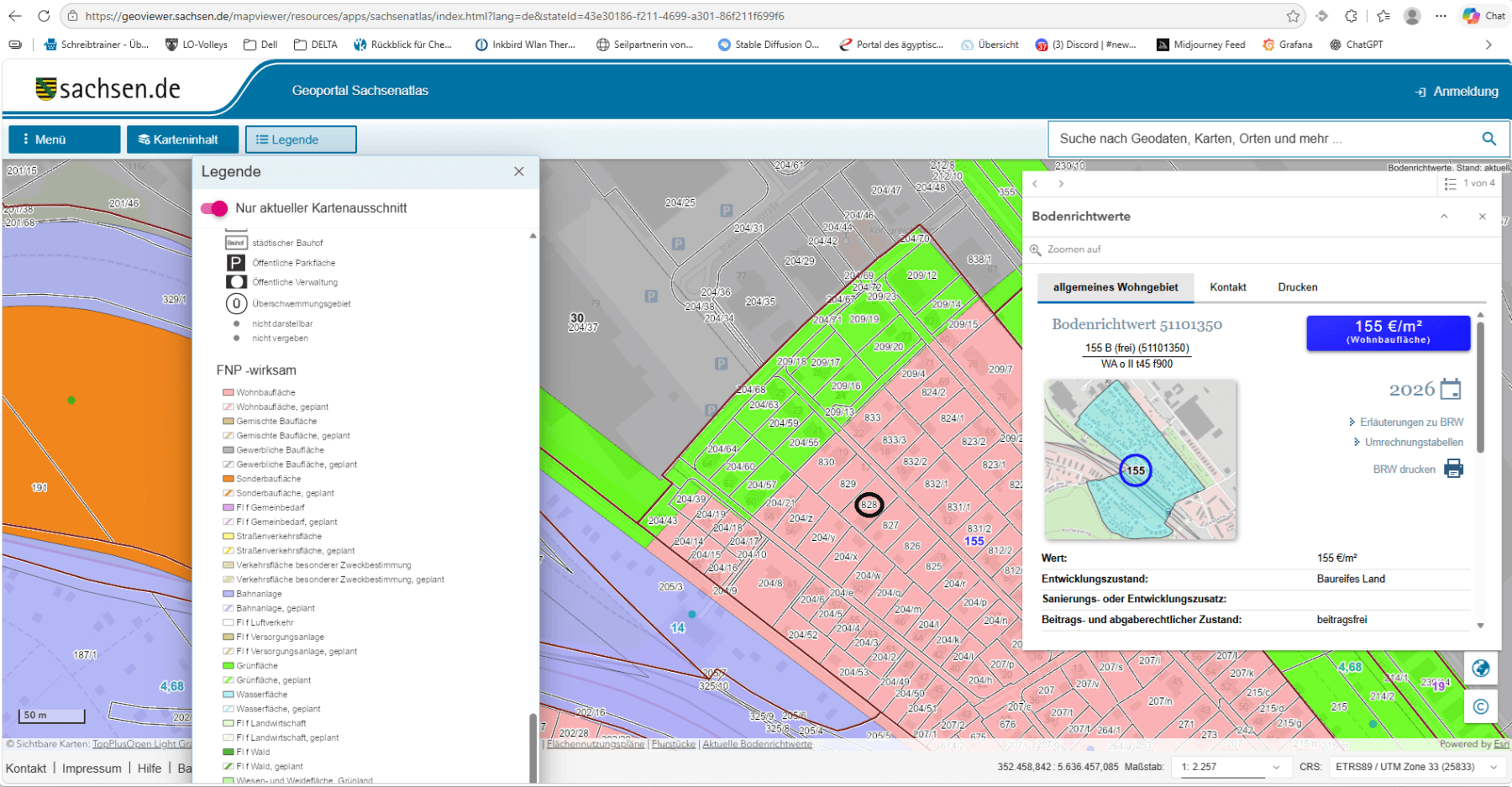Open the CRS coordinate system dropdown
The image size is (1512, 787).
(1416, 767)
